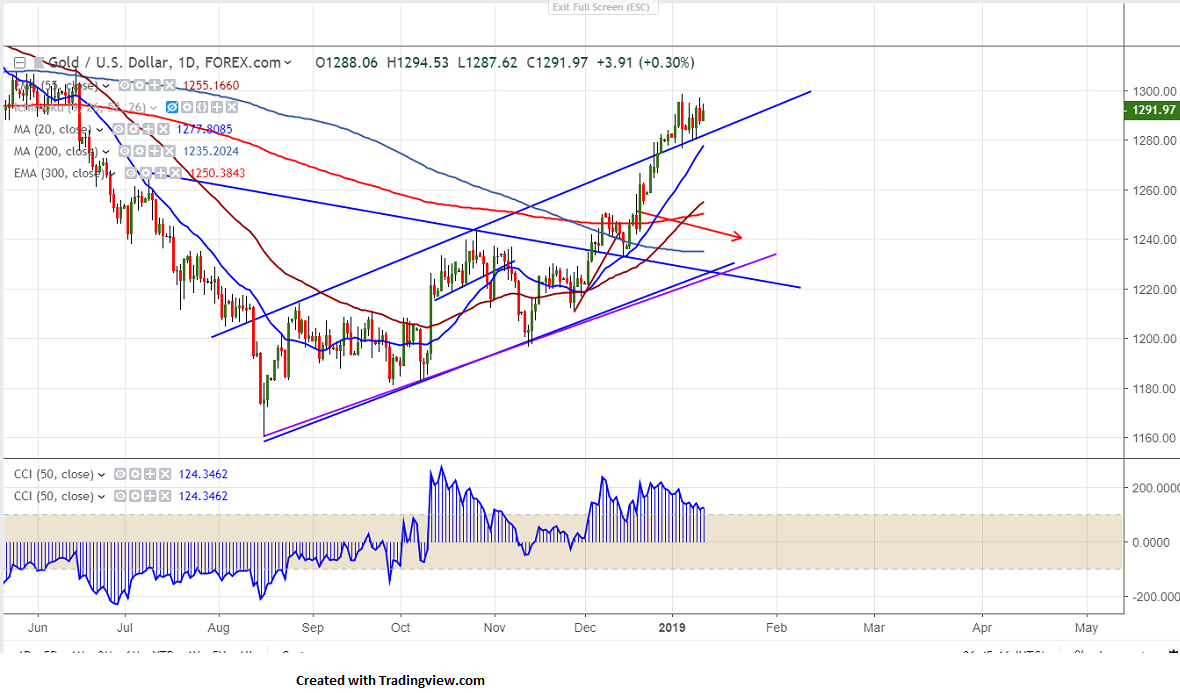Open MA (200, close) settings gear
Image resolution: width=1180 pixels, height=693 pixels.
click(139, 151)
